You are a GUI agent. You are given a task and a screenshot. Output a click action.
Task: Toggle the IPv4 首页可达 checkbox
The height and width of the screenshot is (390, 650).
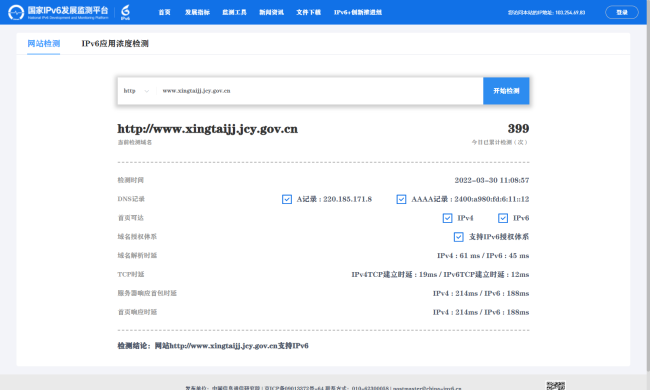click(447, 218)
